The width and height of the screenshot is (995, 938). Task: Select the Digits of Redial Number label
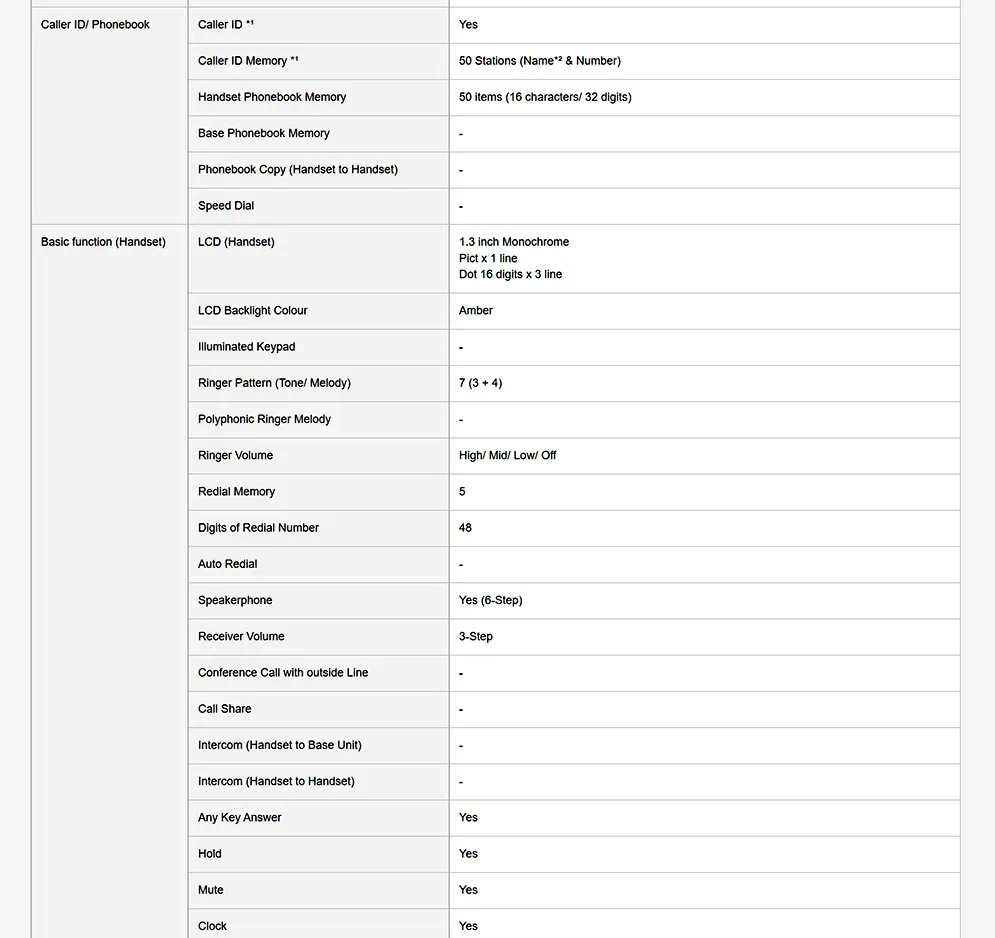pyautogui.click(x=258, y=527)
